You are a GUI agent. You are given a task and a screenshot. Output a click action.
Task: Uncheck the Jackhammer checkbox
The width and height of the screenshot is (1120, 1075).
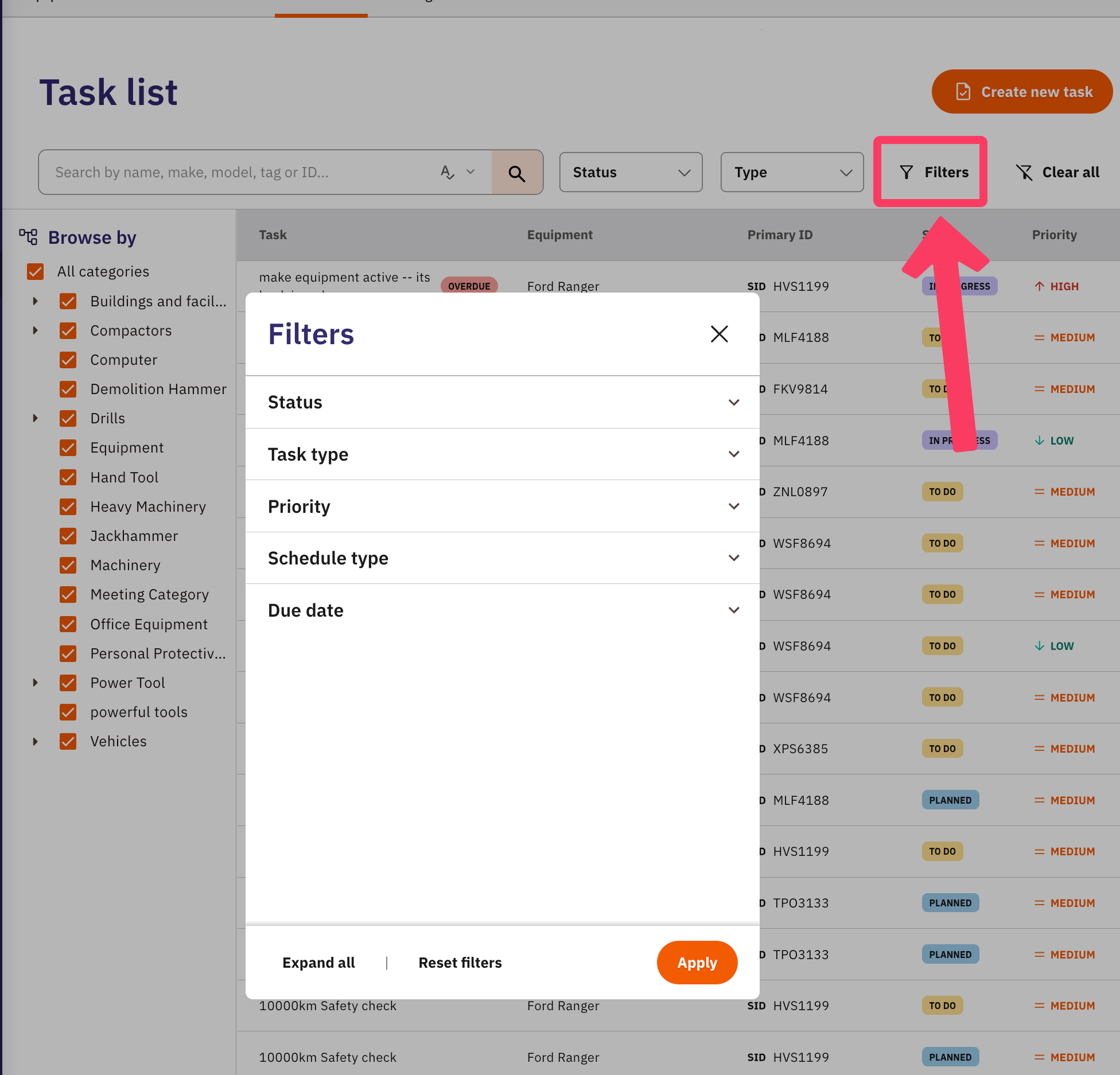coord(68,536)
